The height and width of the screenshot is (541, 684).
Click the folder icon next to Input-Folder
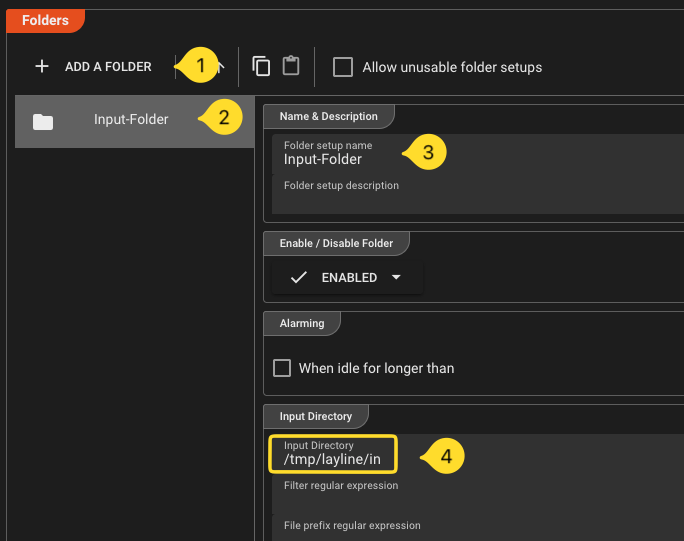pyautogui.click(x=43, y=121)
